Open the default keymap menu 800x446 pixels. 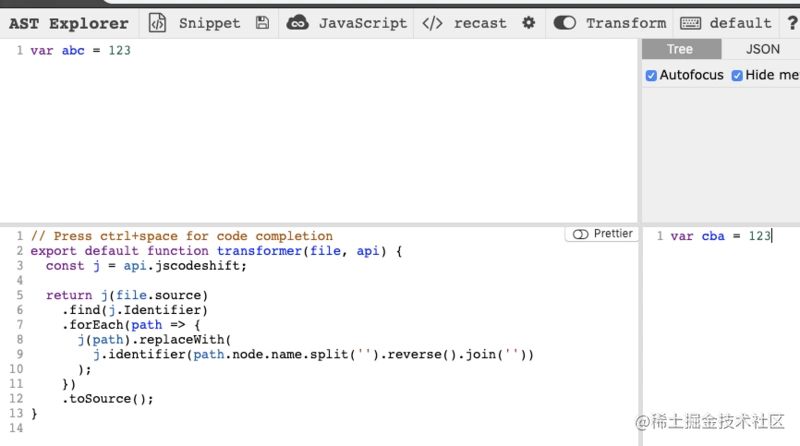tap(740, 23)
